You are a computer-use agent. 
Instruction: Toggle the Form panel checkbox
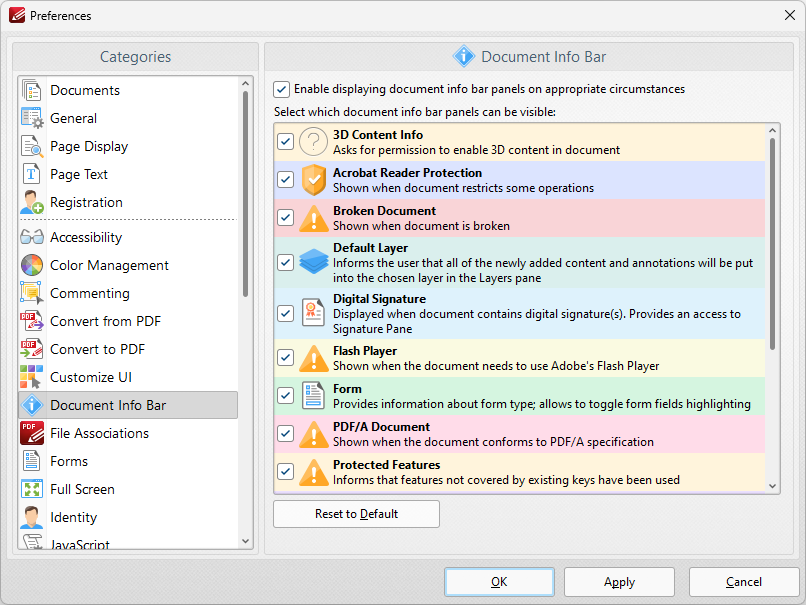tap(285, 396)
